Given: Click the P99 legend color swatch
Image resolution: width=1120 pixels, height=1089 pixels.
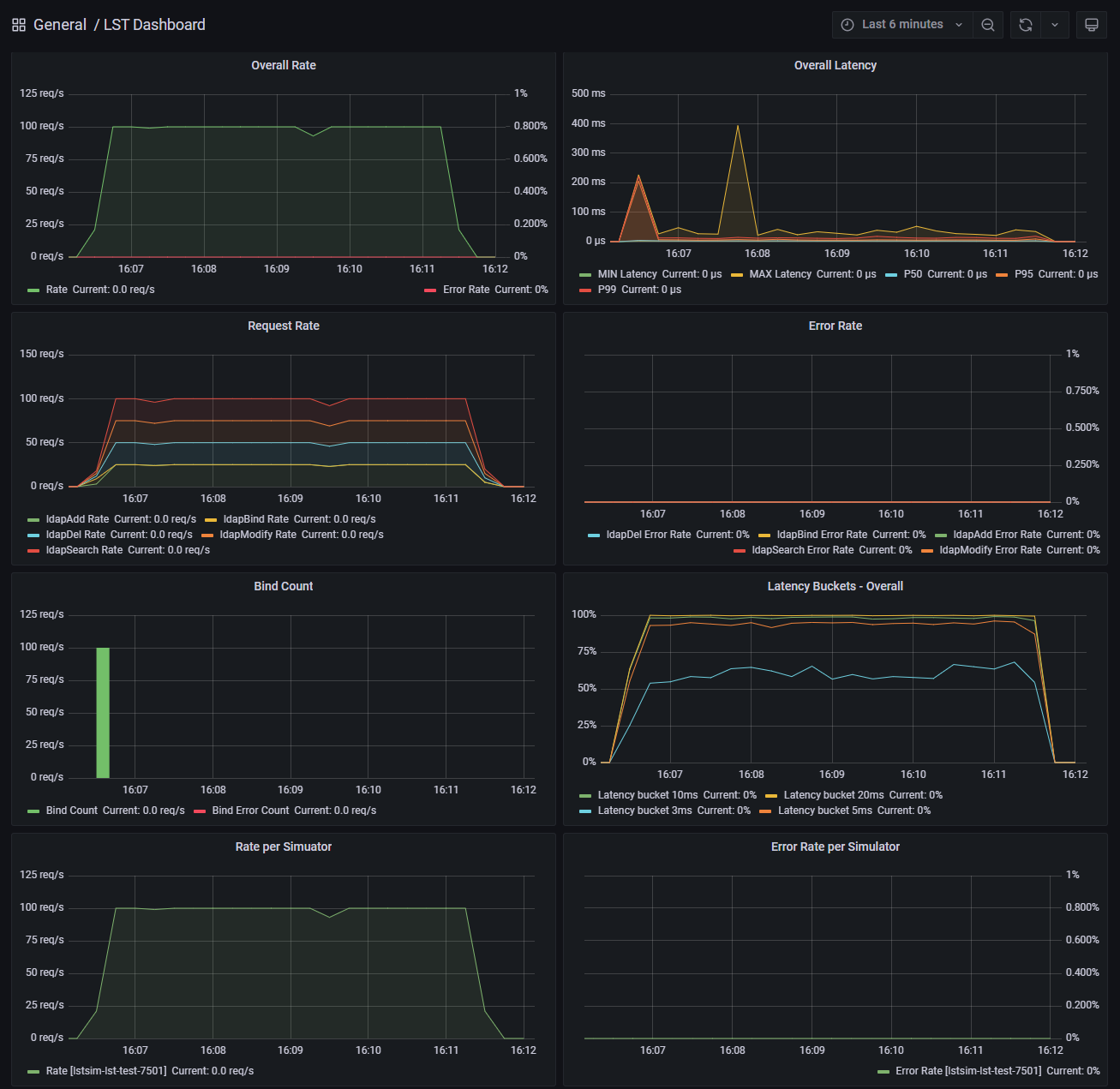Looking at the screenshot, I should point(585,290).
